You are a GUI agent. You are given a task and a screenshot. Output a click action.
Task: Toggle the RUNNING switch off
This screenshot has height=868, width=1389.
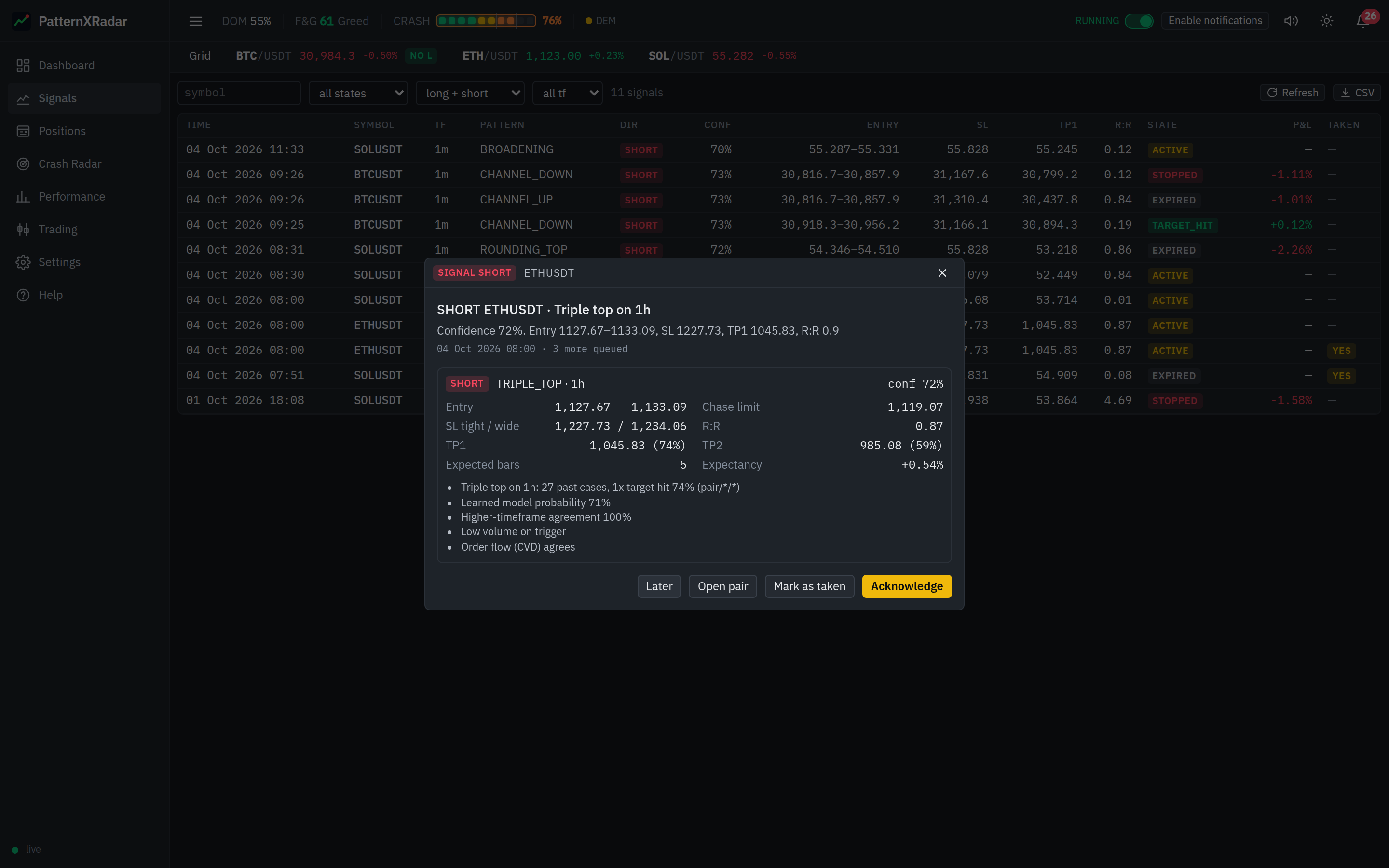tap(1139, 21)
